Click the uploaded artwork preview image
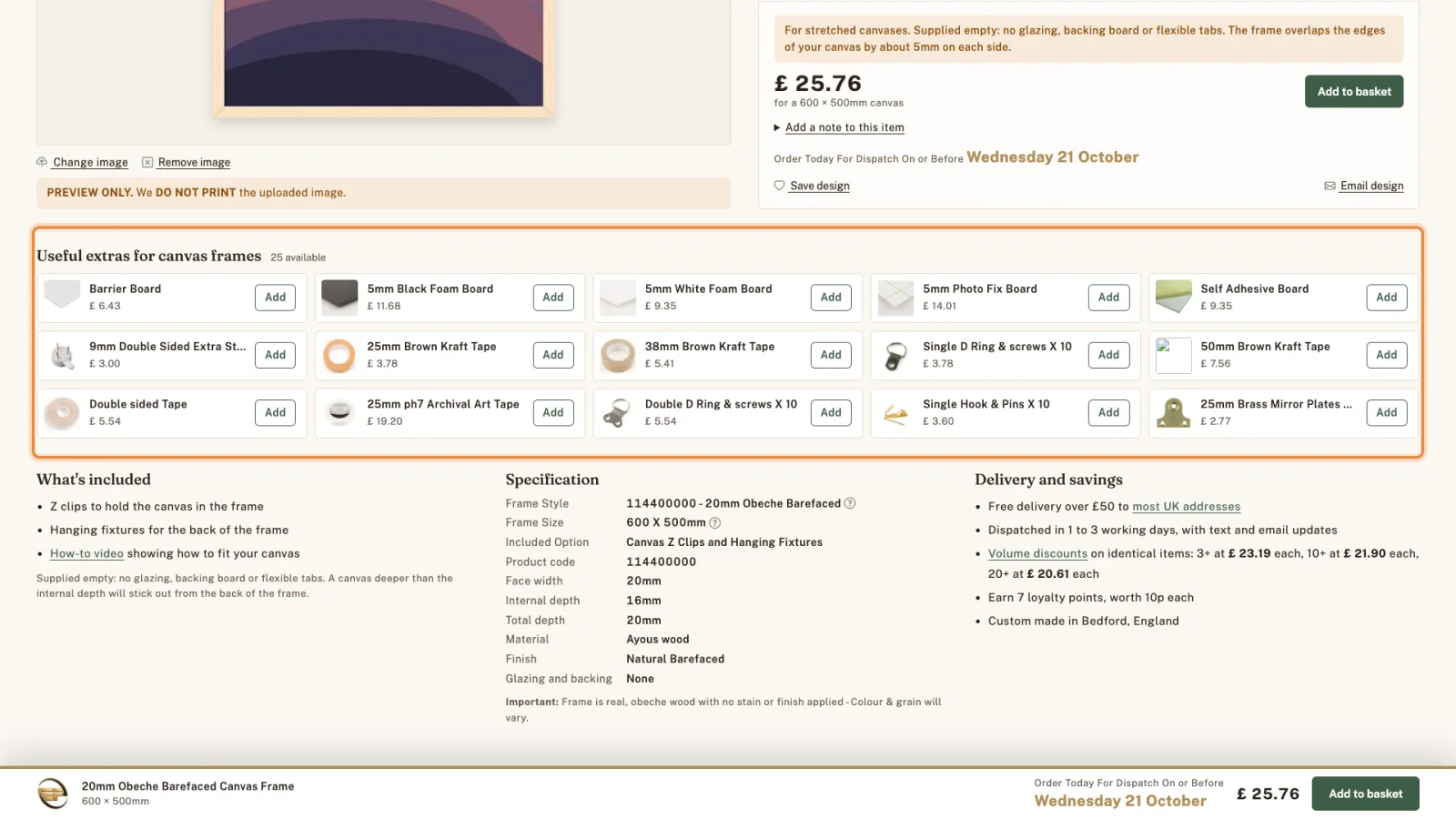 tap(383, 53)
